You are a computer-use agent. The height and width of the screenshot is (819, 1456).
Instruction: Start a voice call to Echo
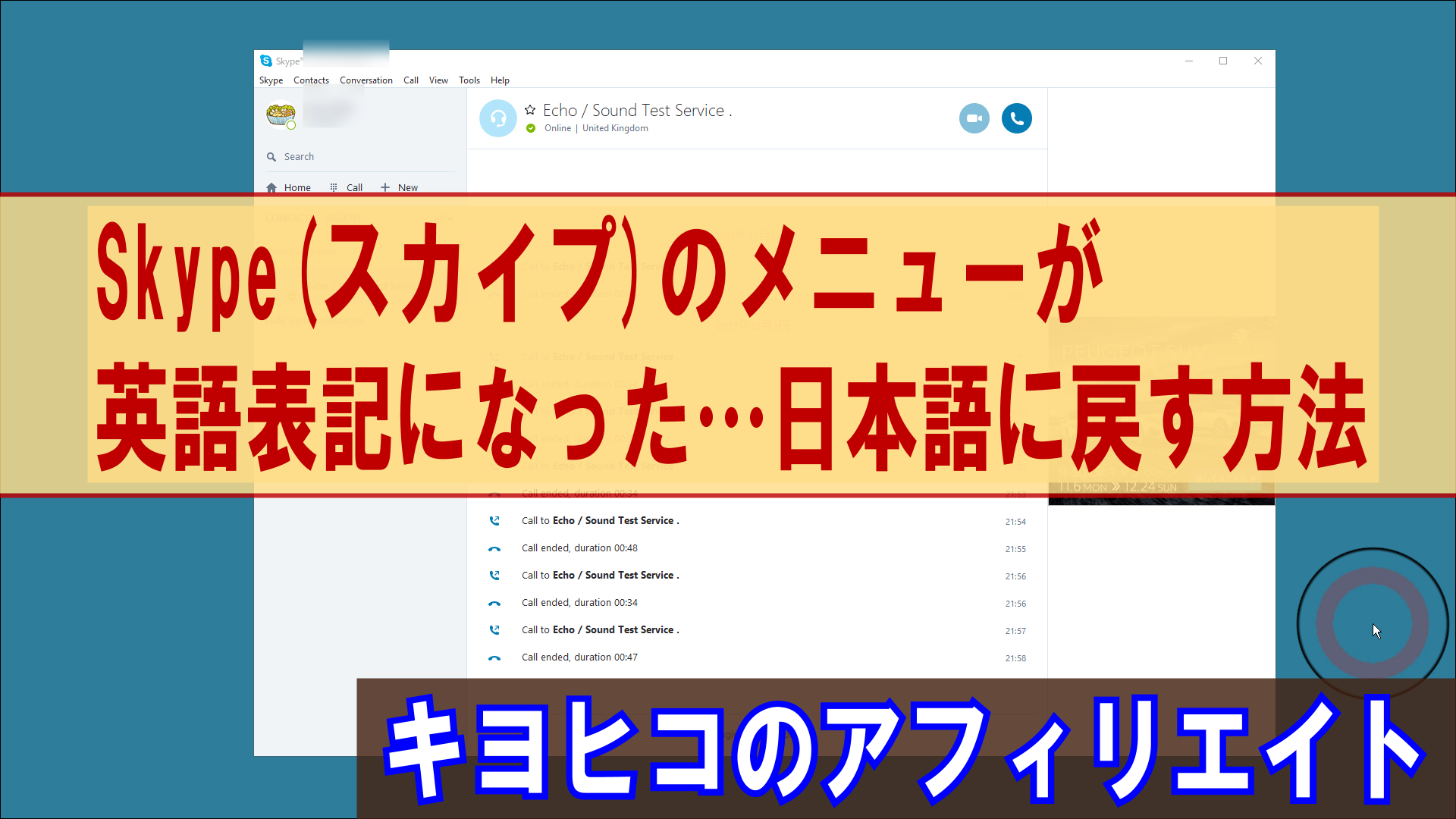pyautogui.click(x=1016, y=118)
